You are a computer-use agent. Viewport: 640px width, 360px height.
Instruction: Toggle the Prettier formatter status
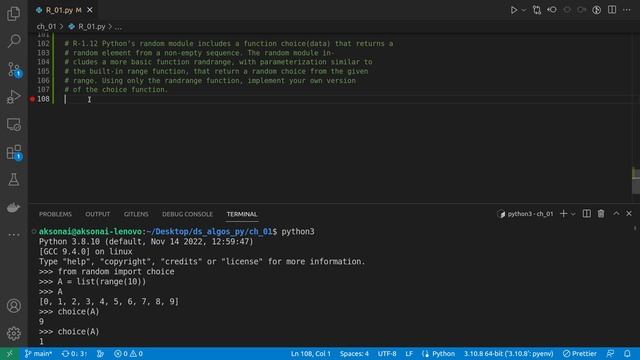tap(580, 353)
